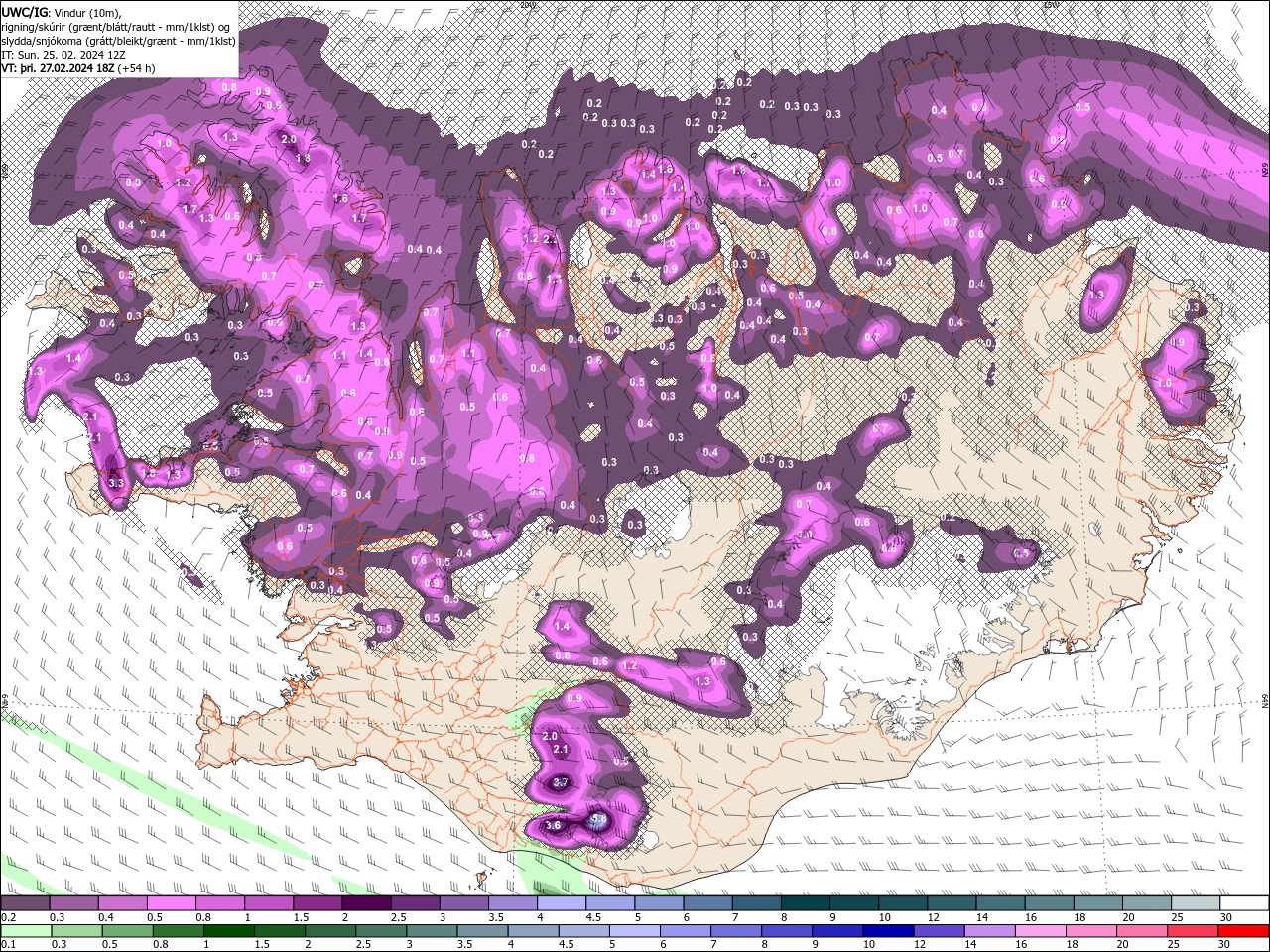The height and width of the screenshot is (952, 1270).
Task: Click the upper legend swatch between 4 and 4.5
Action: click(561, 903)
